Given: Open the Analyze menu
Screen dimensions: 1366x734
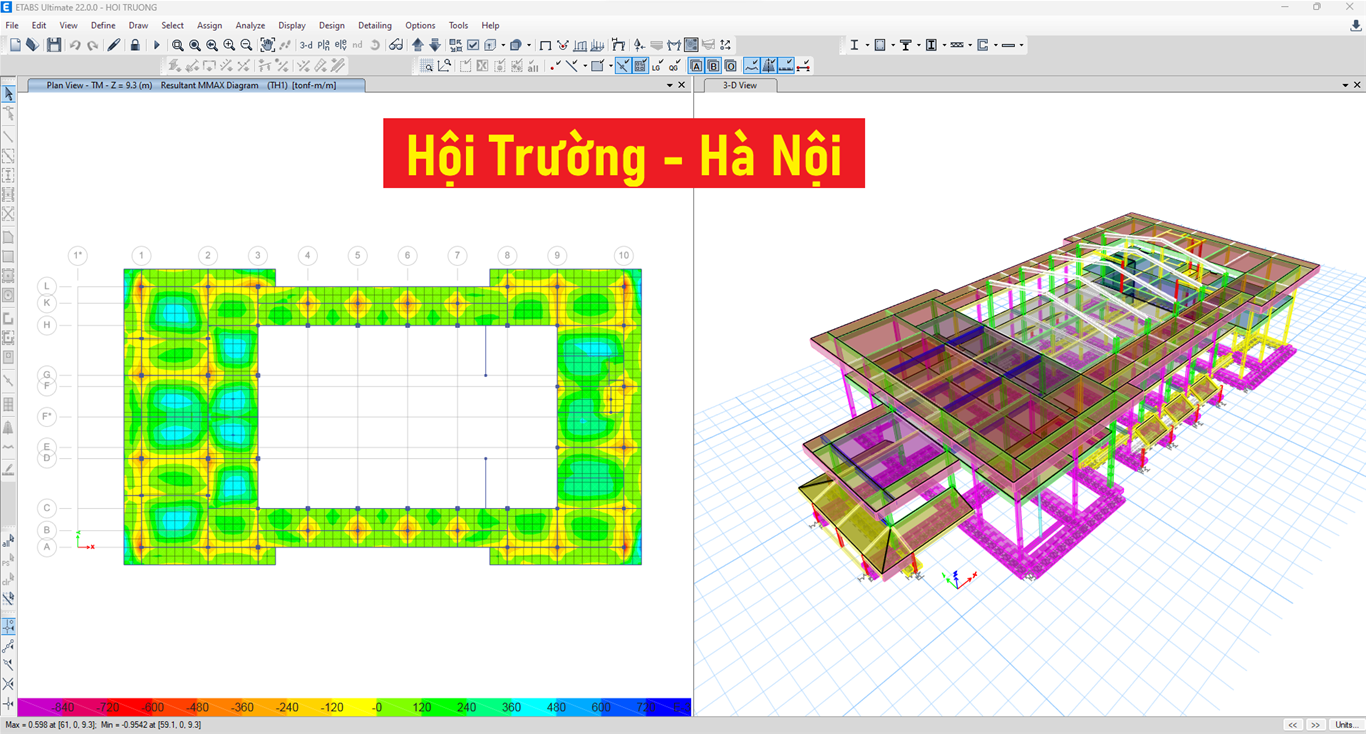Looking at the screenshot, I should pyautogui.click(x=250, y=25).
